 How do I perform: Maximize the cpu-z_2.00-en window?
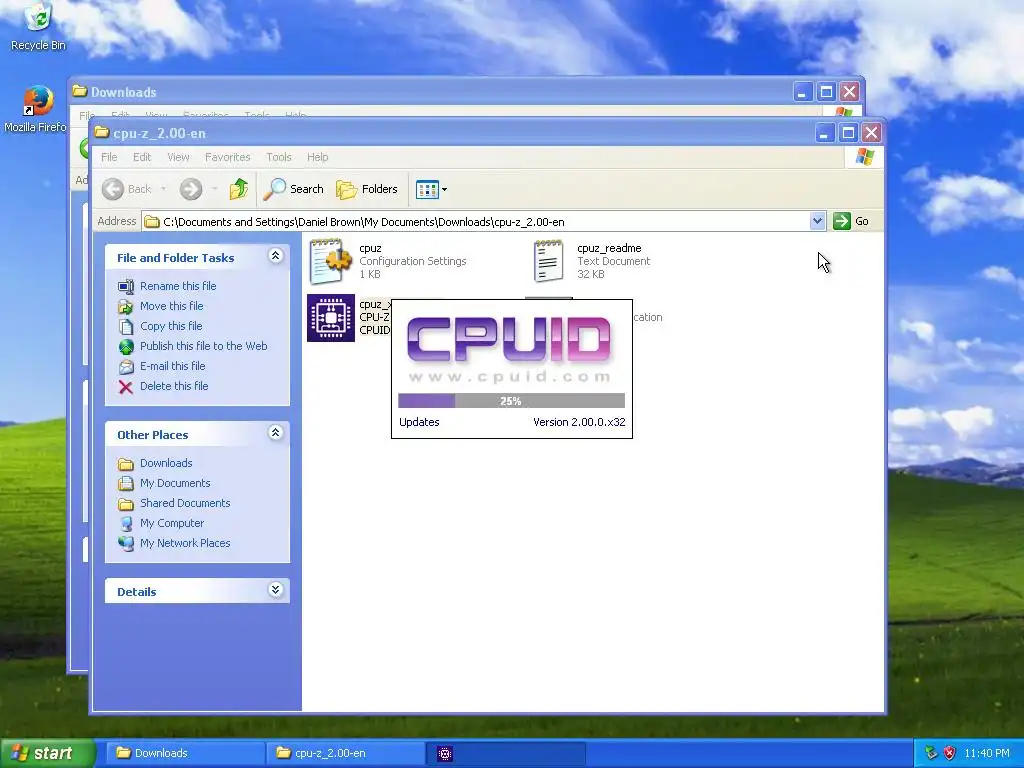848,133
